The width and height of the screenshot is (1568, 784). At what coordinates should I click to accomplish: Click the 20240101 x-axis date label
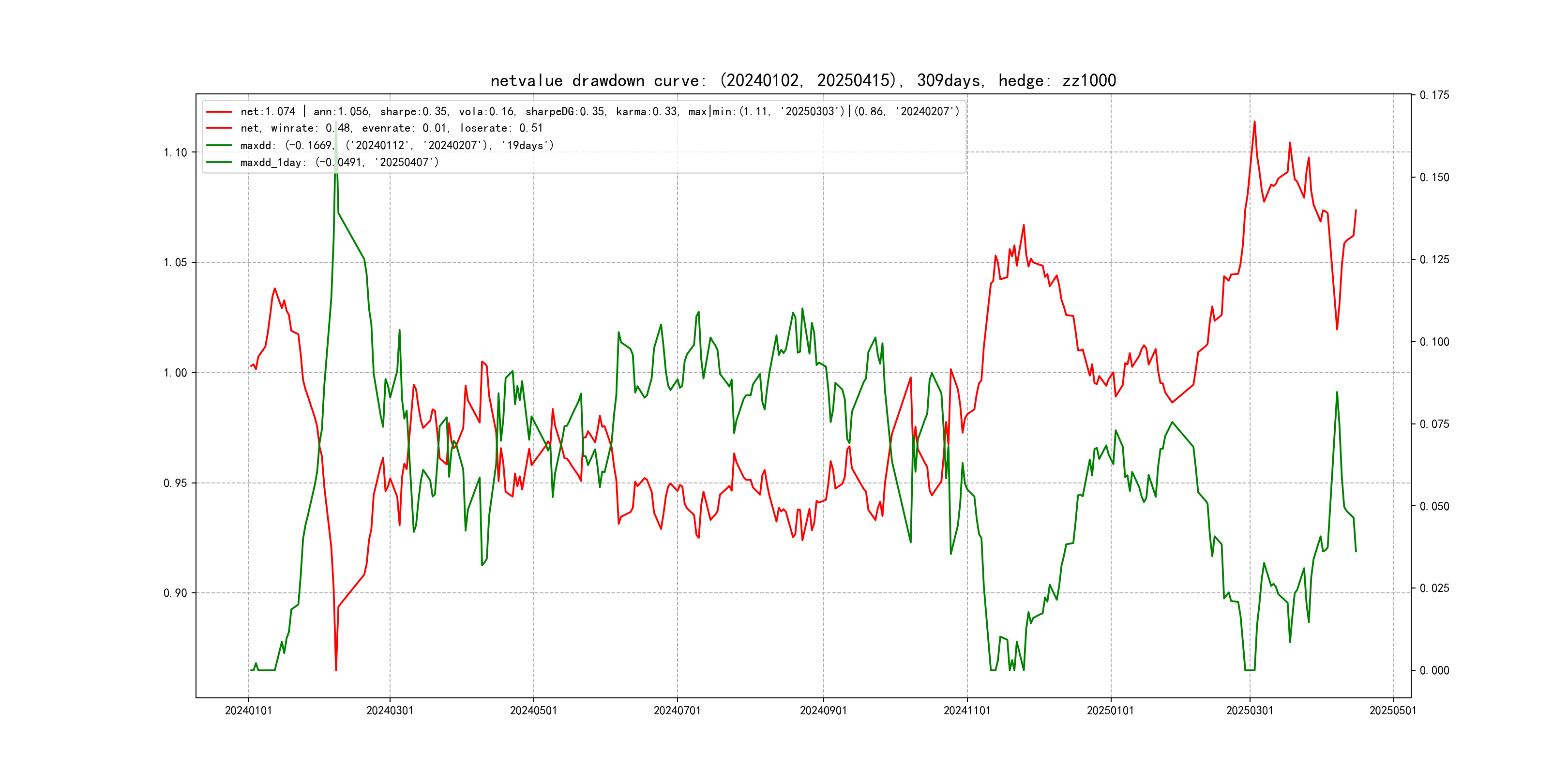248,711
